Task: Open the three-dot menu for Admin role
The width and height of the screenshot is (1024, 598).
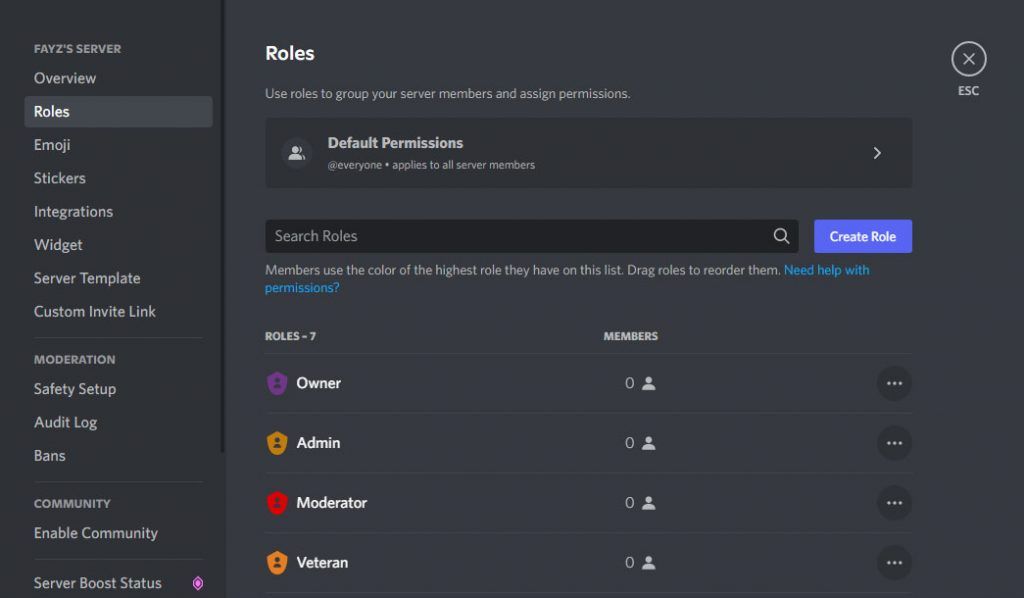Action: [x=894, y=443]
